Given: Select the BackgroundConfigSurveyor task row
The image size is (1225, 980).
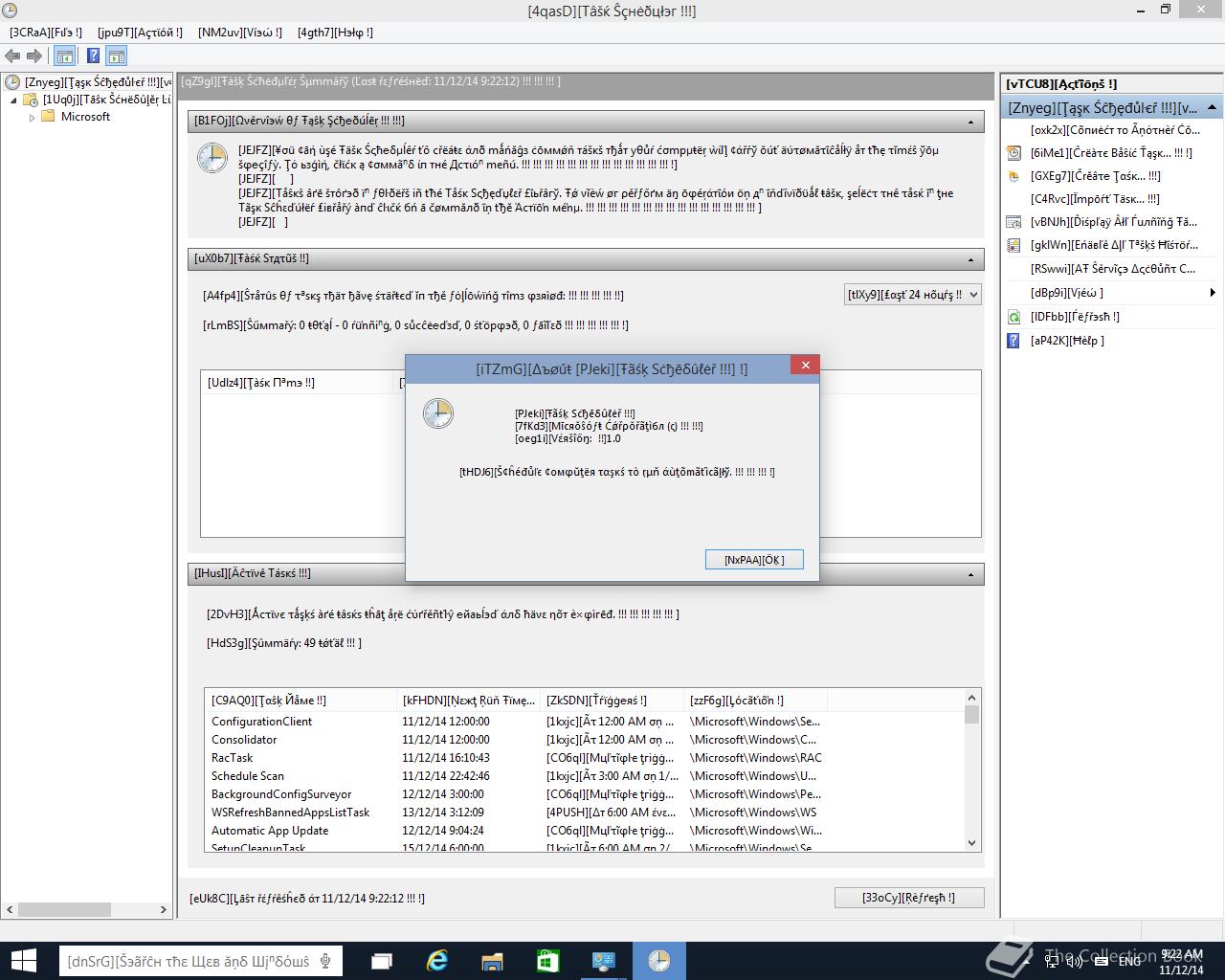Looking at the screenshot, I should tap(516, 794).
